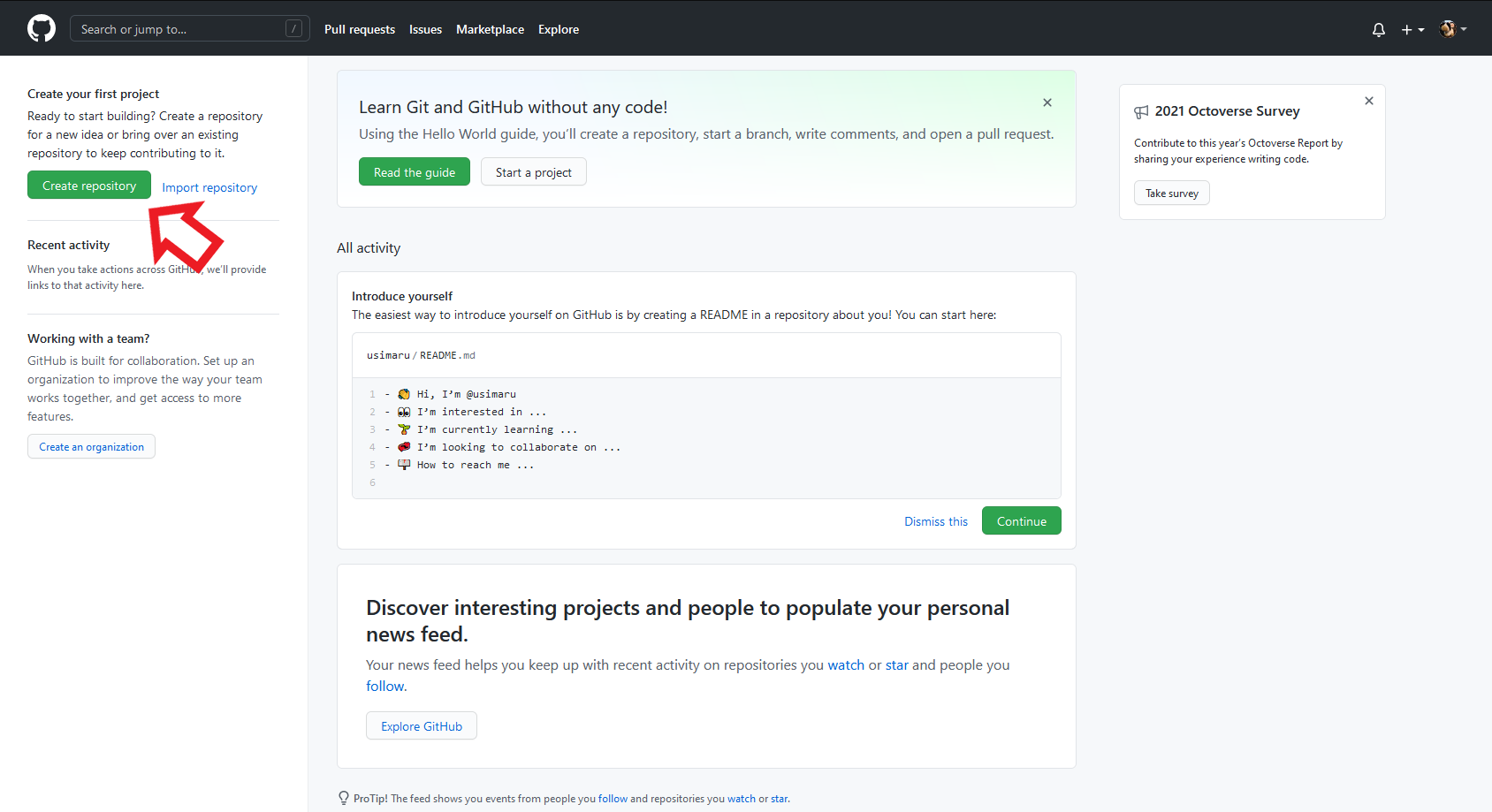Click the revolving hearts emoji on line 4
The height and width of the screenshot is (812, 1492).
point(404,447)
